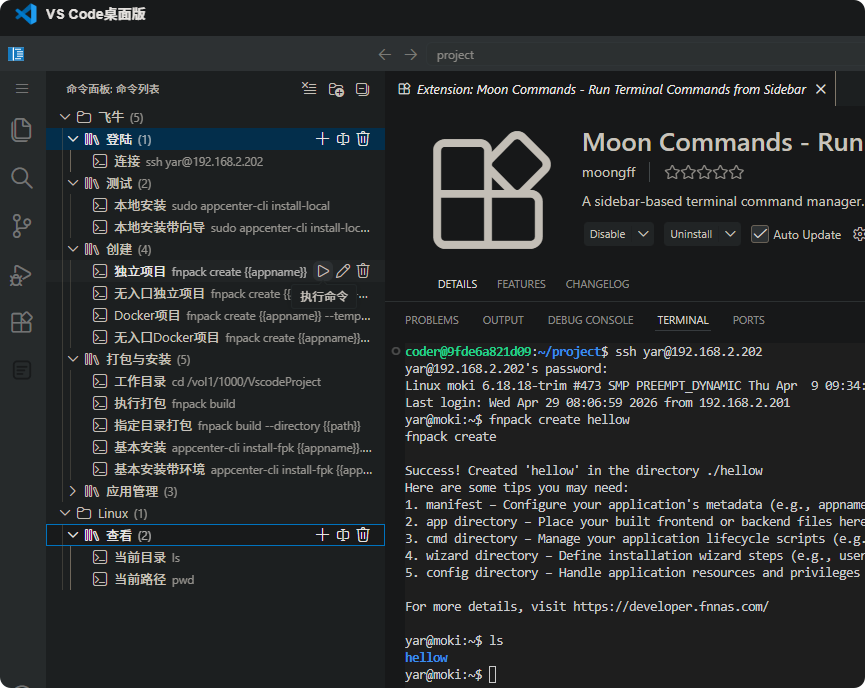This screenshot has width=865, height=688.
Task: Add a command to the 查看 group
Action: 322,535
